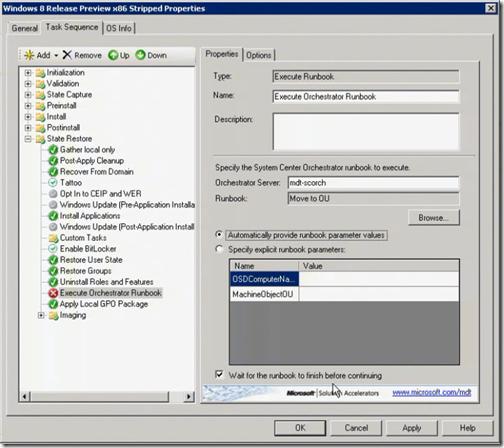Screen dimensions: 504x448
Task: Open the Options tab
Action: point(258,55)
